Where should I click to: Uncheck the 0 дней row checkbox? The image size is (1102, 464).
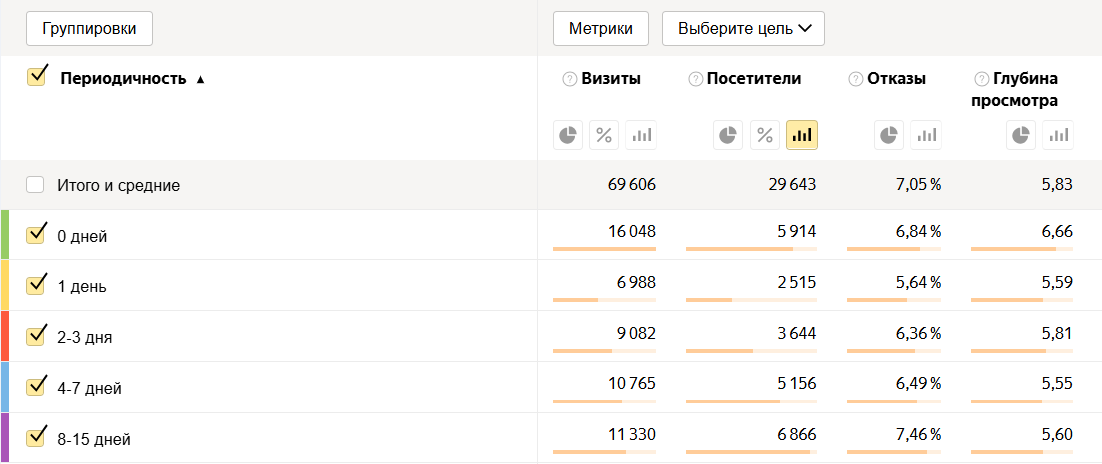36,234
